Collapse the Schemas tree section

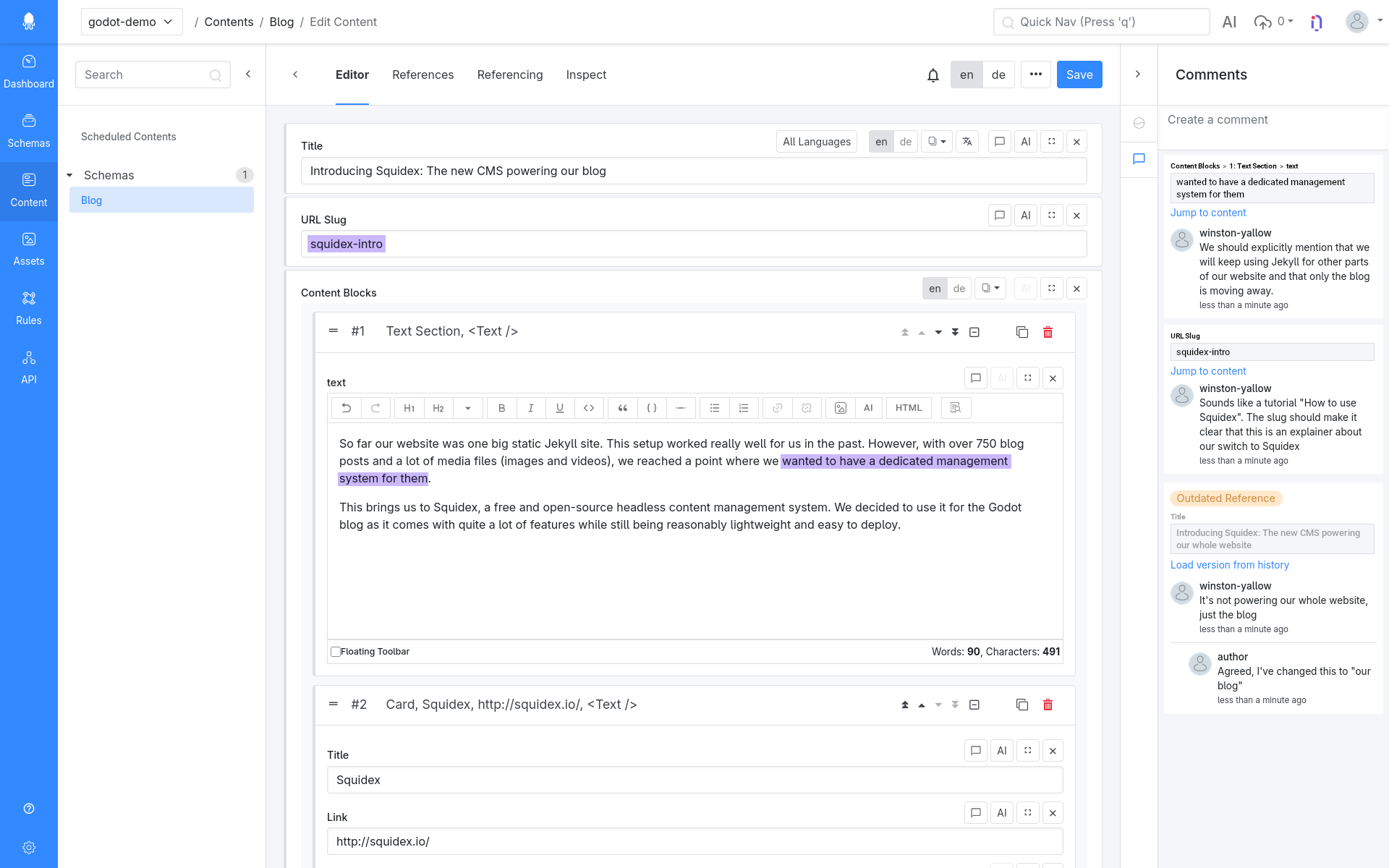(70, 175)
